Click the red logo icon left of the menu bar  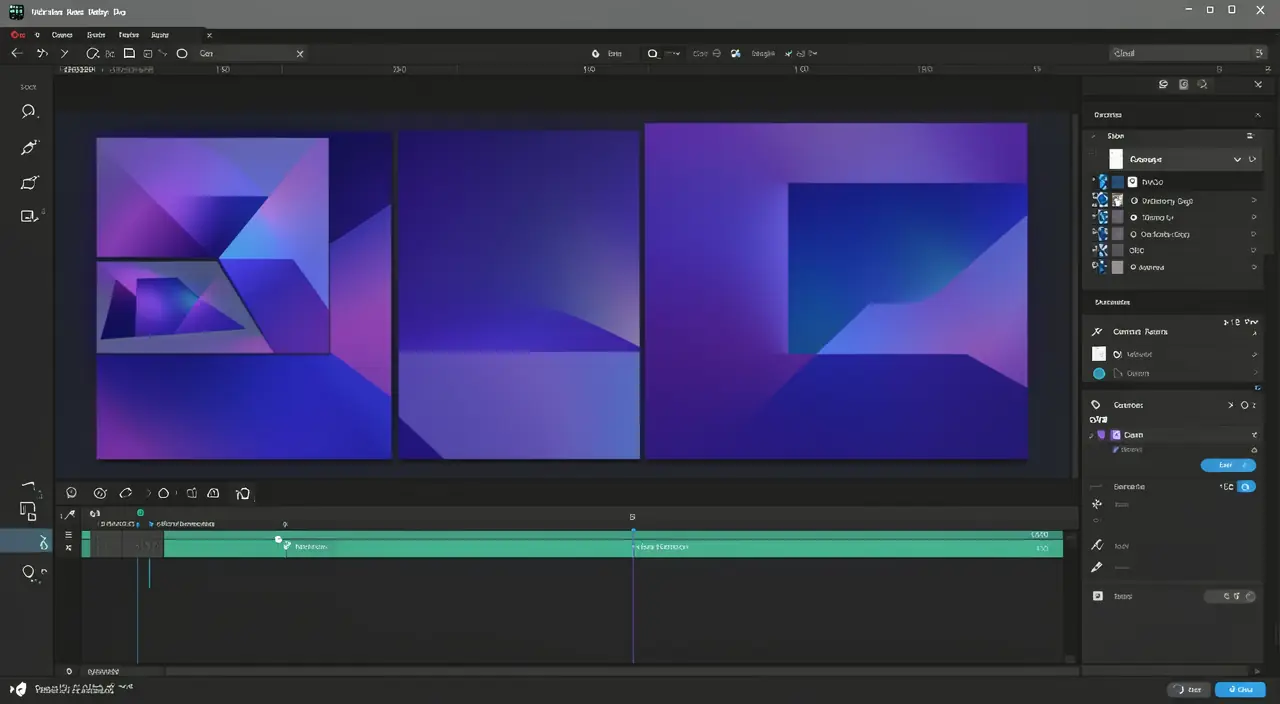[x=16, y=34]
